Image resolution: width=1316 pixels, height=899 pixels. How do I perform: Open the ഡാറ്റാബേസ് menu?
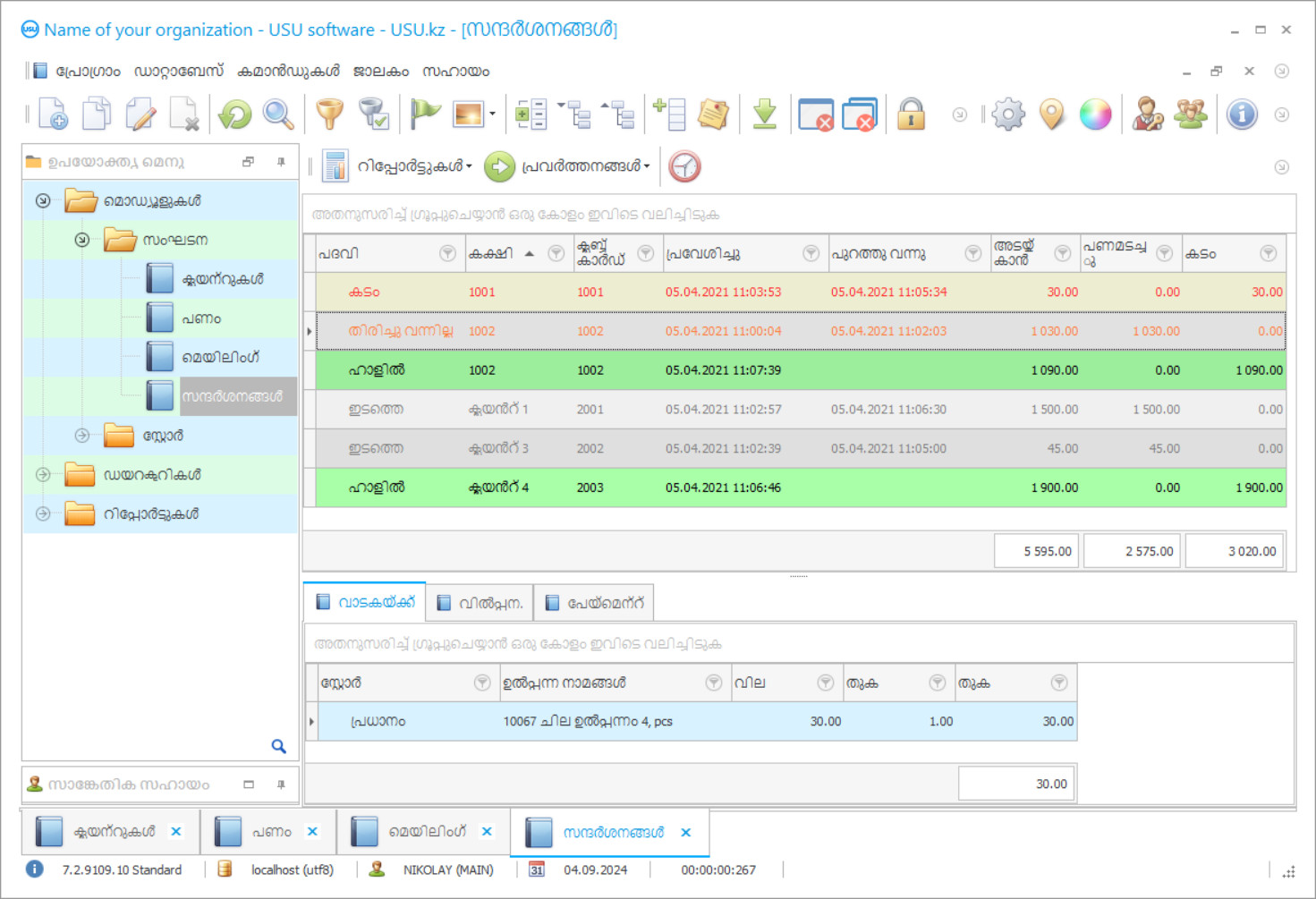(x=178, y=72)
